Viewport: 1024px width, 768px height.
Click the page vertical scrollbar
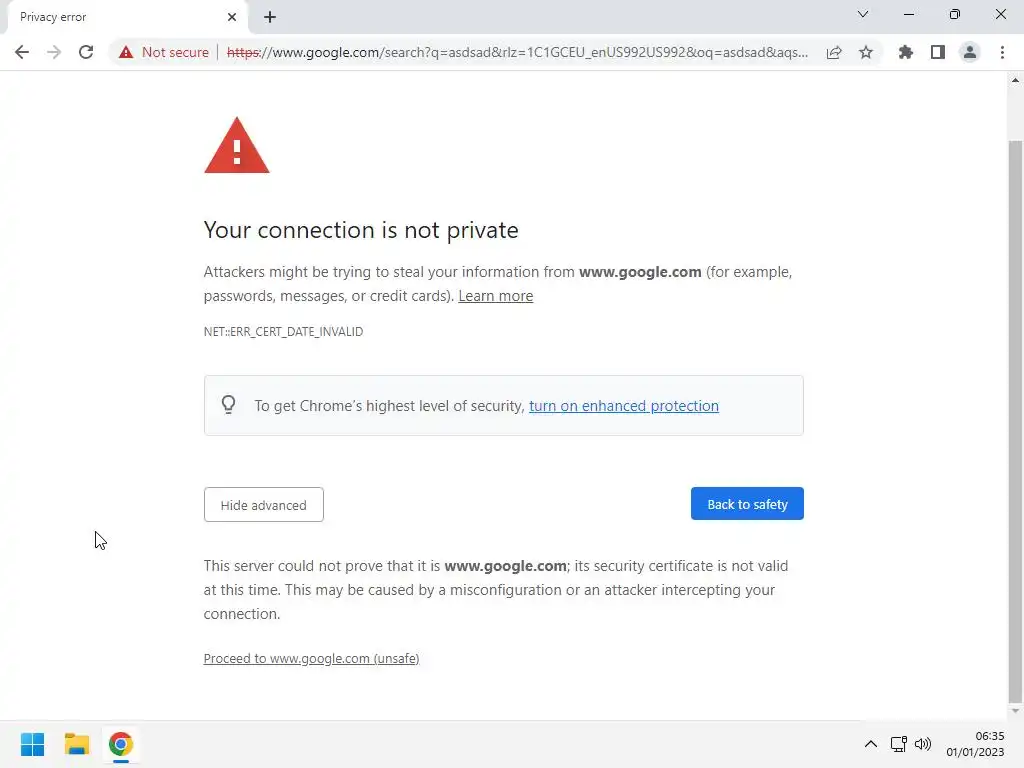(1015, 400)
